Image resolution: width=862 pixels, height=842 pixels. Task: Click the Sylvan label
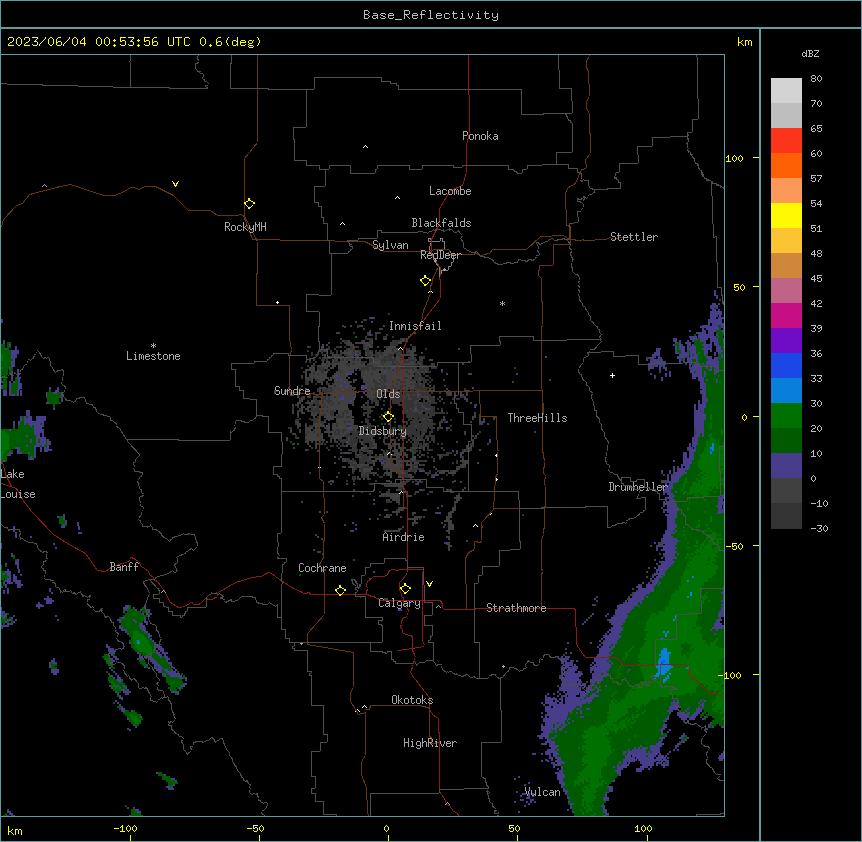(390, 245)
